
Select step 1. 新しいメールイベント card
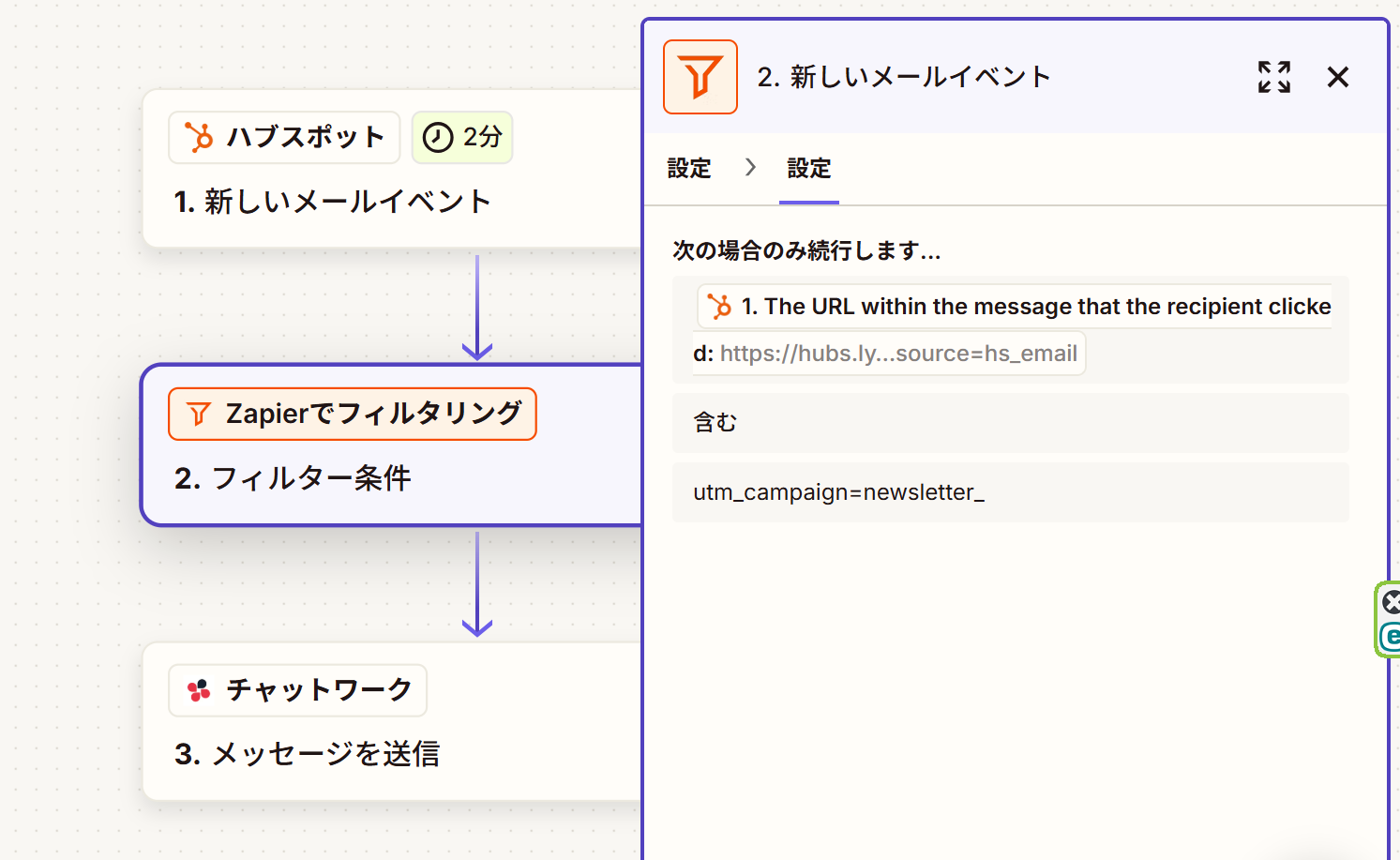[392, 169]
